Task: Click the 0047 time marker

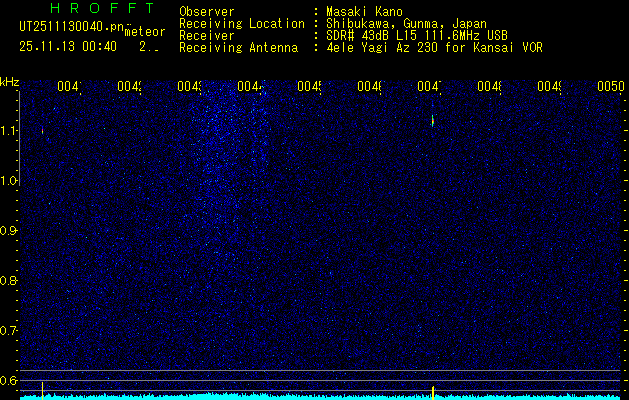Action: pyautogui.click(x=429, y=87)
